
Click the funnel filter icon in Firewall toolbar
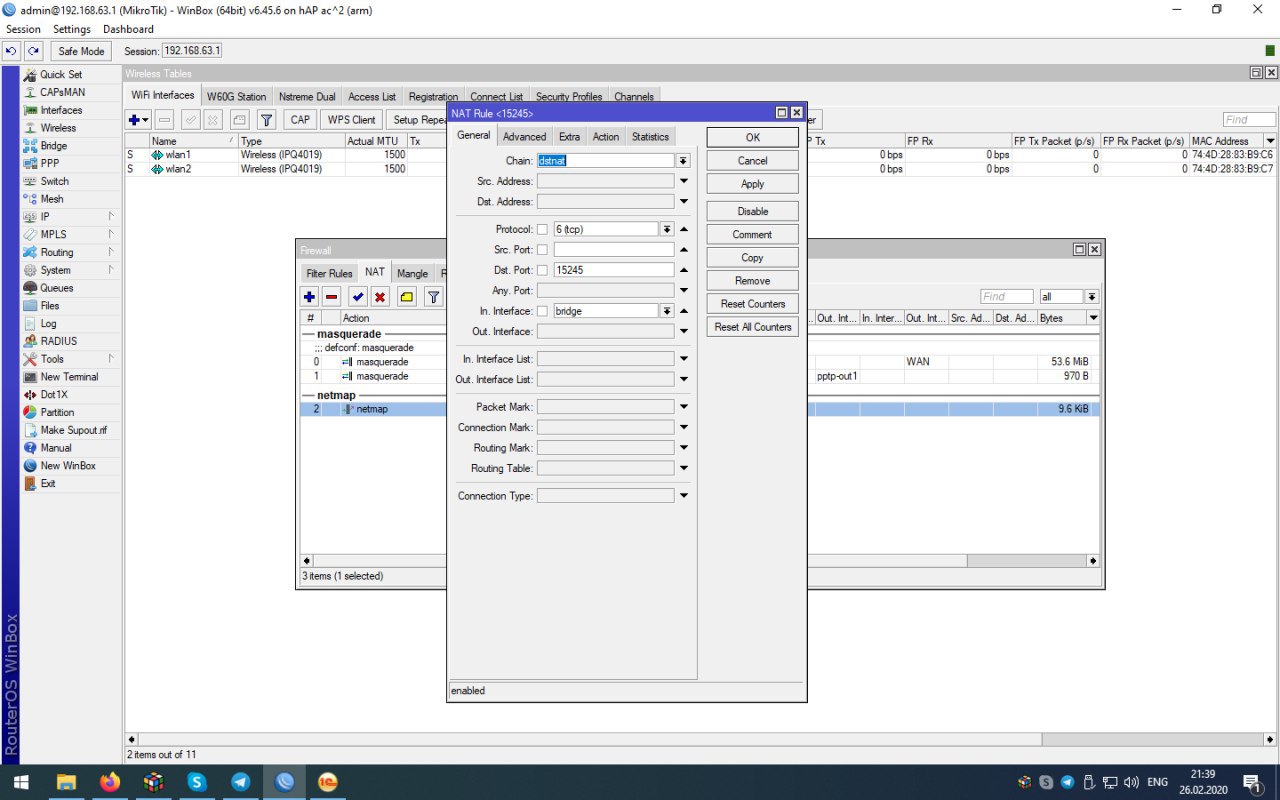coord(433,296)
